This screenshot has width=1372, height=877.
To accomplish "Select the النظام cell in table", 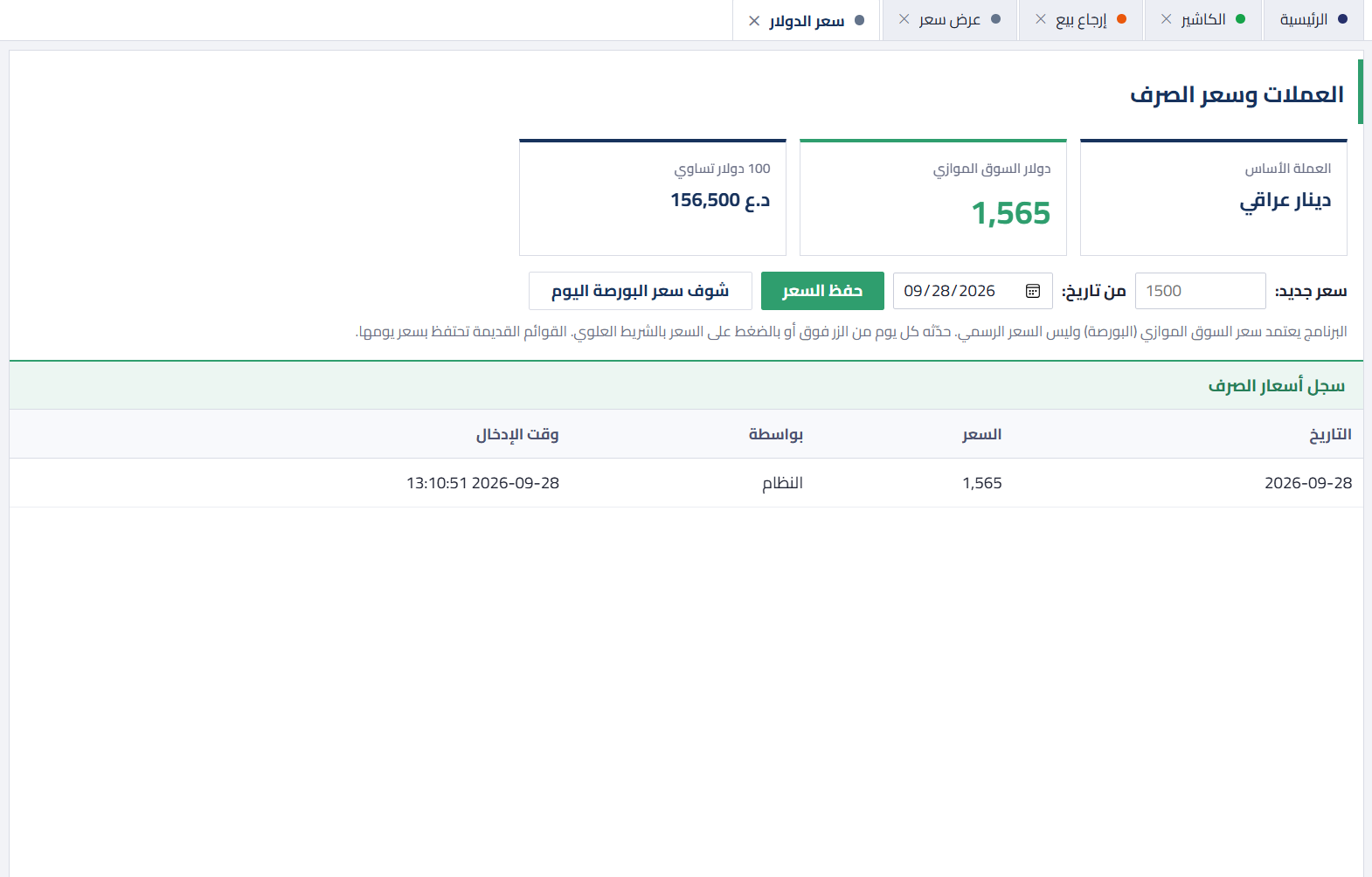I will (782, 483).
